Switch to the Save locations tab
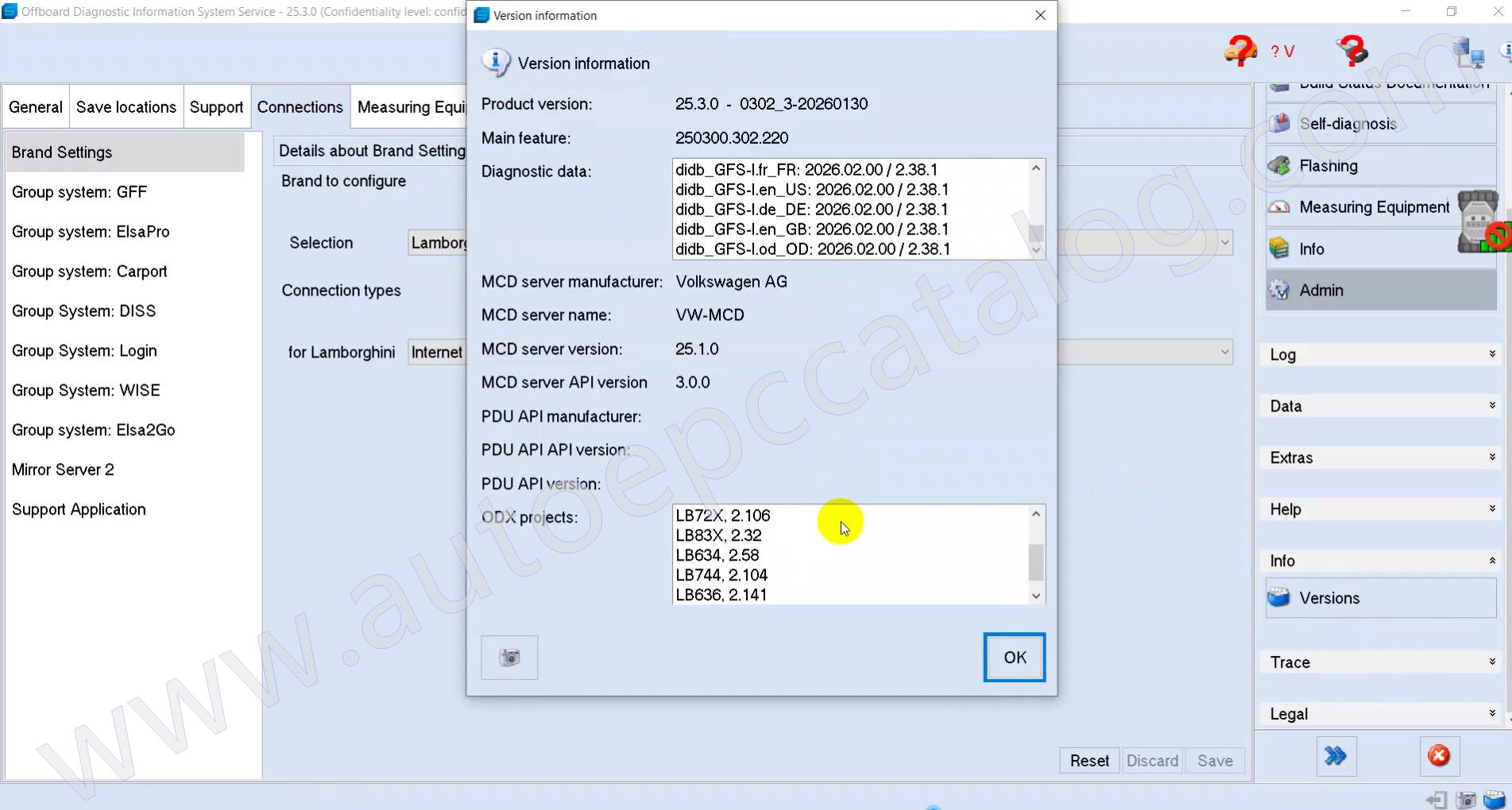The image size is (1512, 810). tap(126, 107)
